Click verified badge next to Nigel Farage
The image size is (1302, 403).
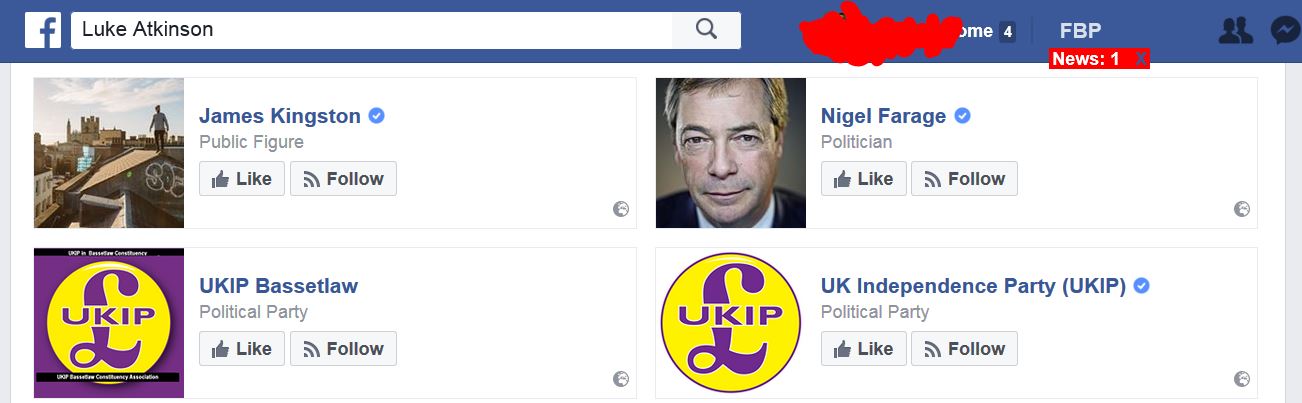click(962, 116)
